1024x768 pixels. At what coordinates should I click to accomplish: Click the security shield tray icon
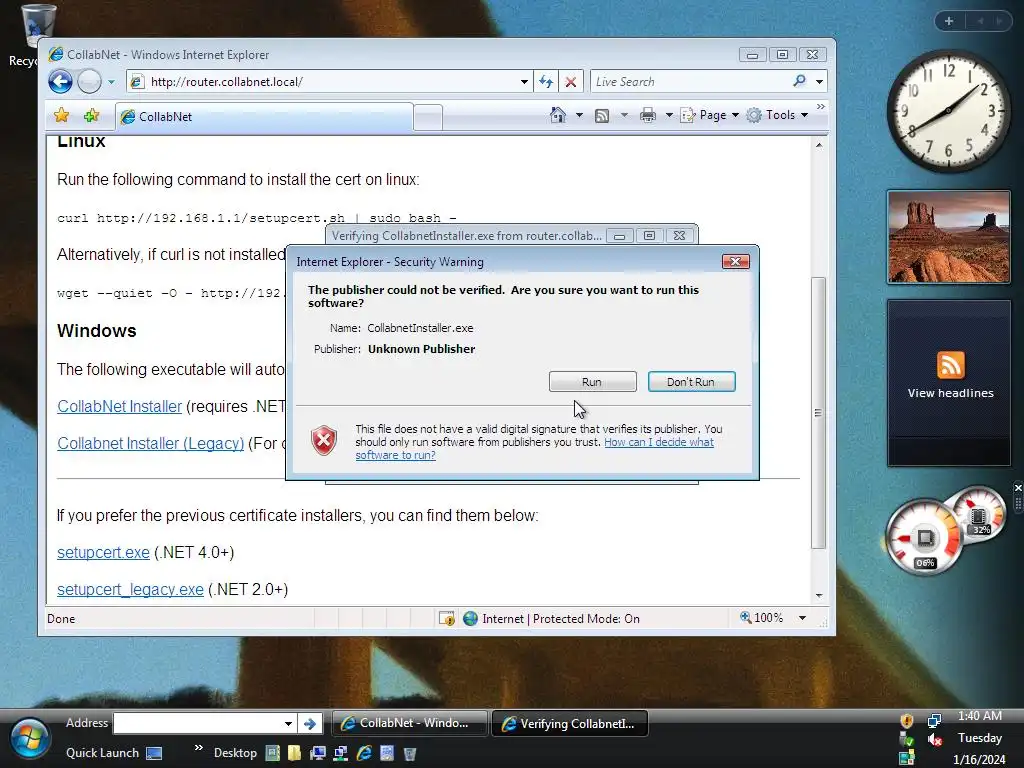coord(906,720)
